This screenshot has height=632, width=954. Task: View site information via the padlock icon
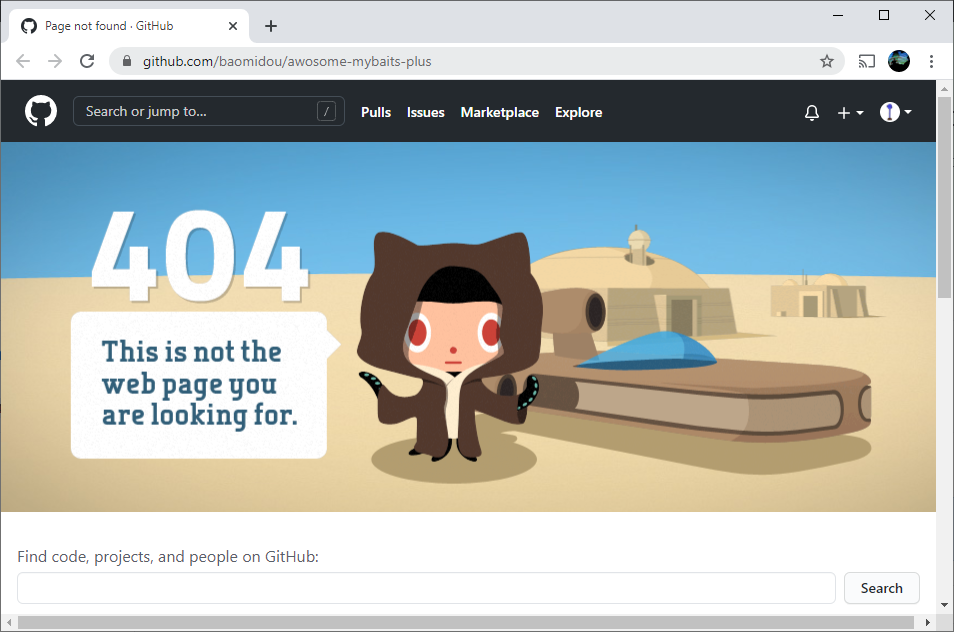(x=126, y=61)
